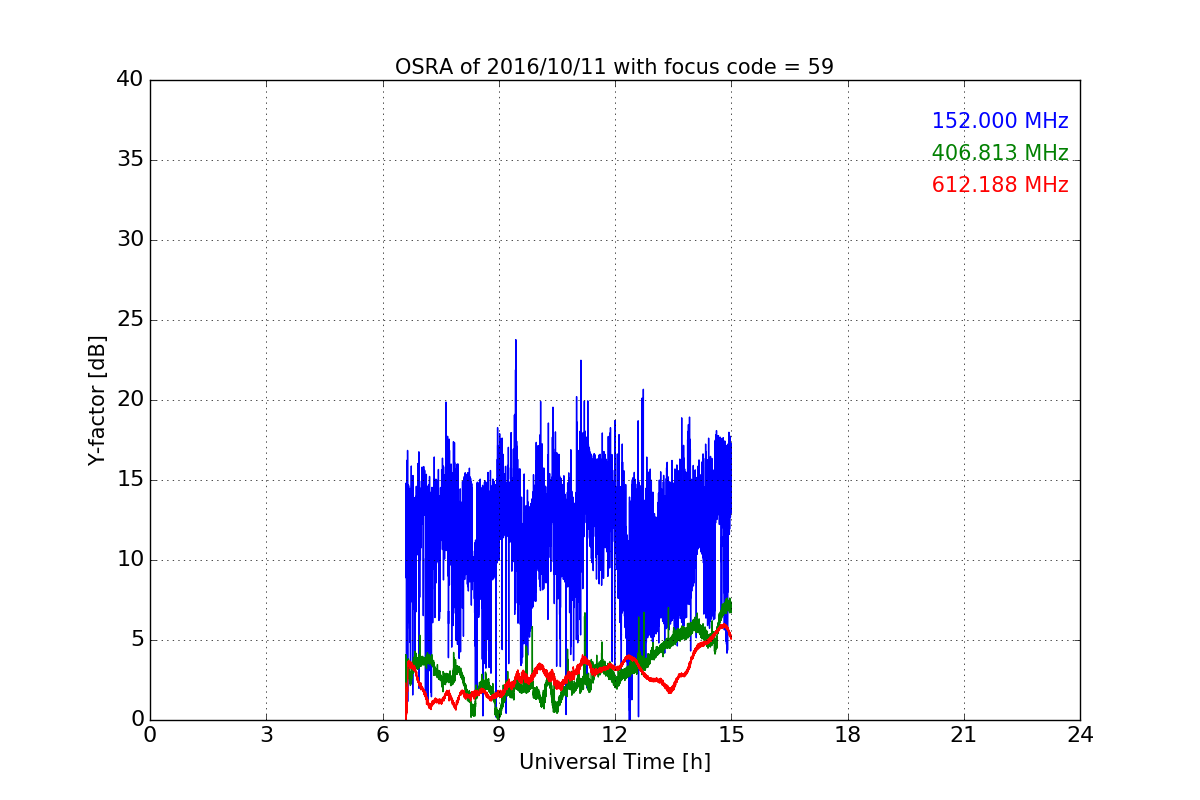The width and height of the screenshot is (1200, 800).
Task: Click y-axis tick label 30
Action: click(x=129, y=240)
